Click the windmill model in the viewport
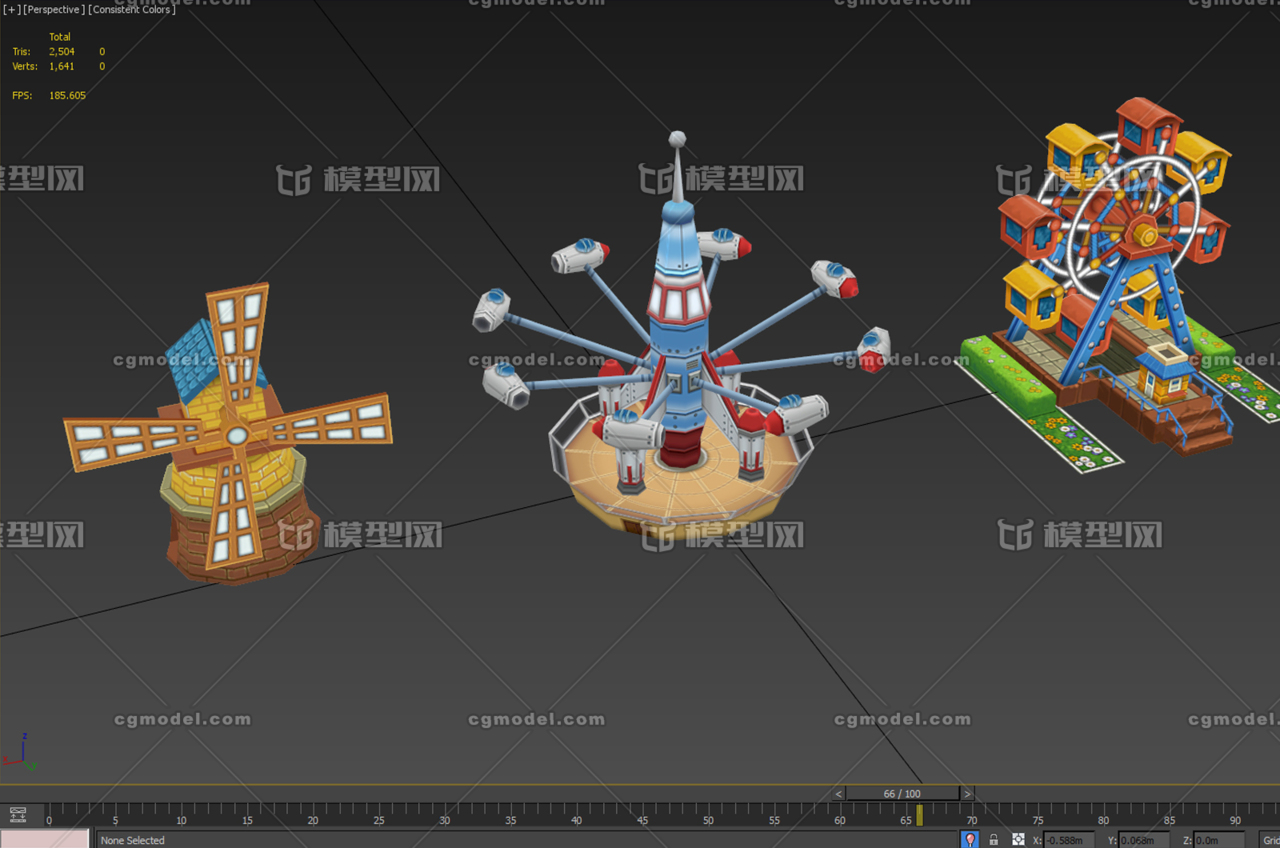 pos(228,435)
